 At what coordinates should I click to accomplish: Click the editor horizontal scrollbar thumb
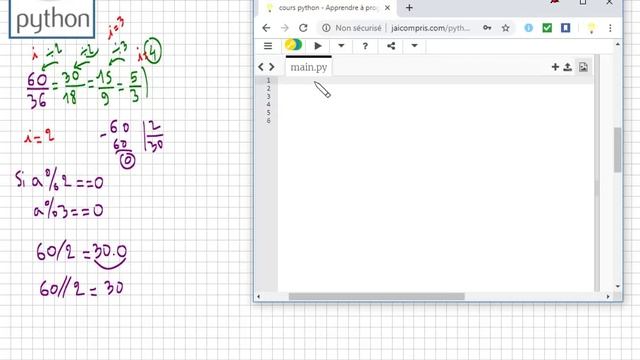tap(376, 296)
